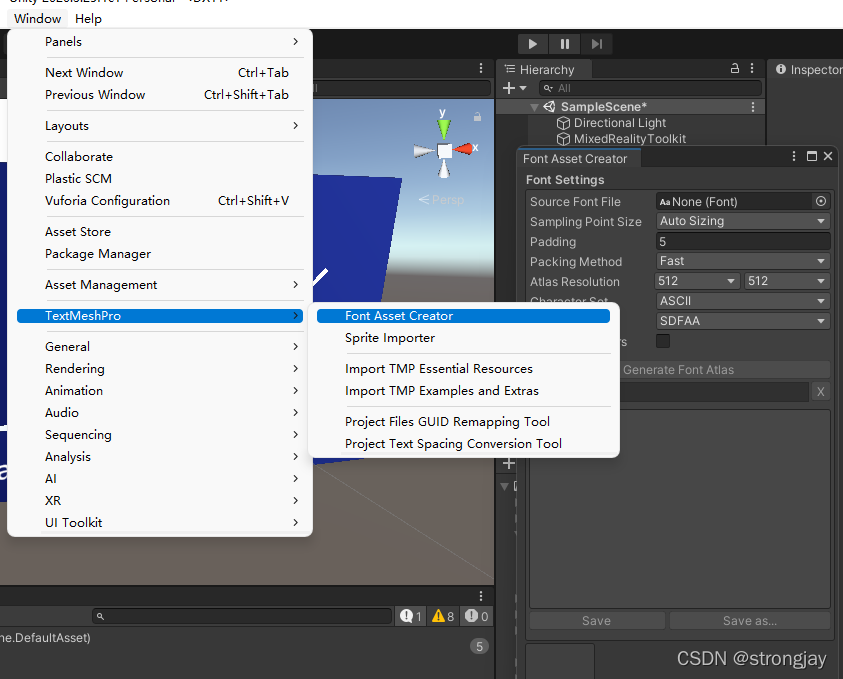The width and height of the screenshot is (843, 679).
Task: Toggle Persp projection label in scene
Action: tap(441, 200)
